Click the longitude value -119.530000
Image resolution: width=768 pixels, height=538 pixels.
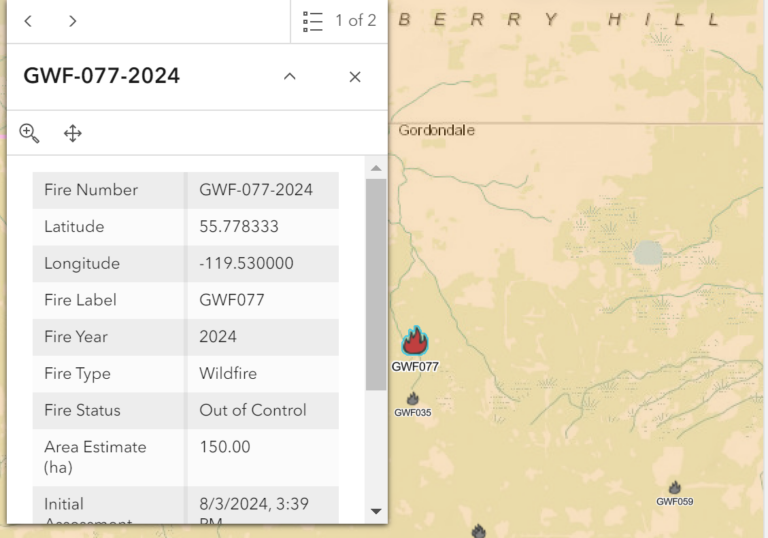point(246,264)
